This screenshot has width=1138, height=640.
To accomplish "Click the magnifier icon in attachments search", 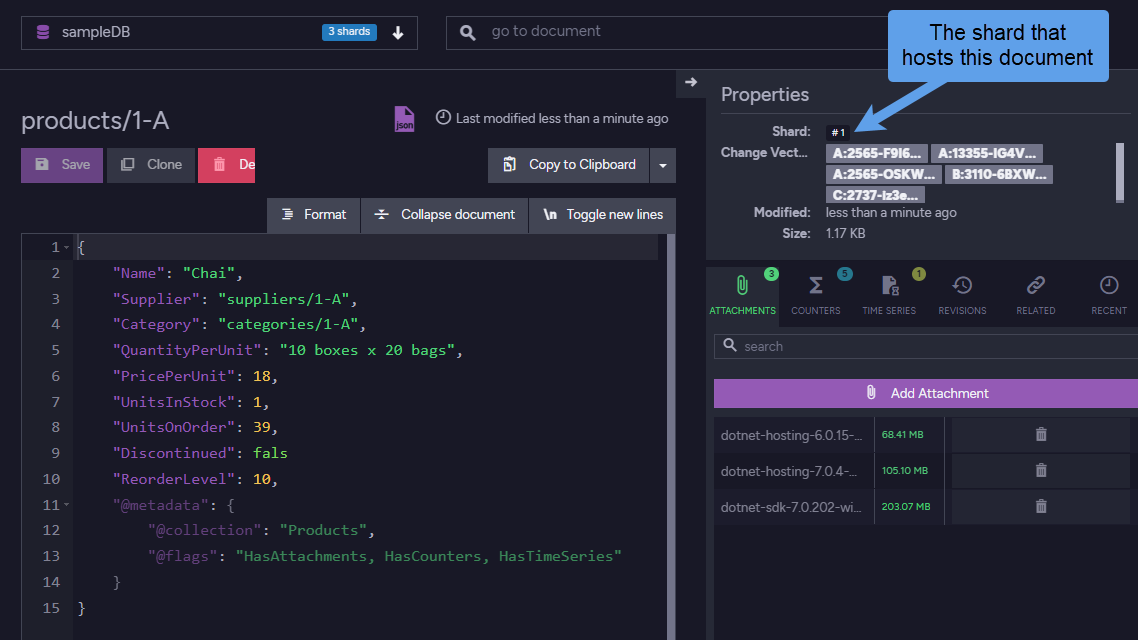I will tap(730, 345).
